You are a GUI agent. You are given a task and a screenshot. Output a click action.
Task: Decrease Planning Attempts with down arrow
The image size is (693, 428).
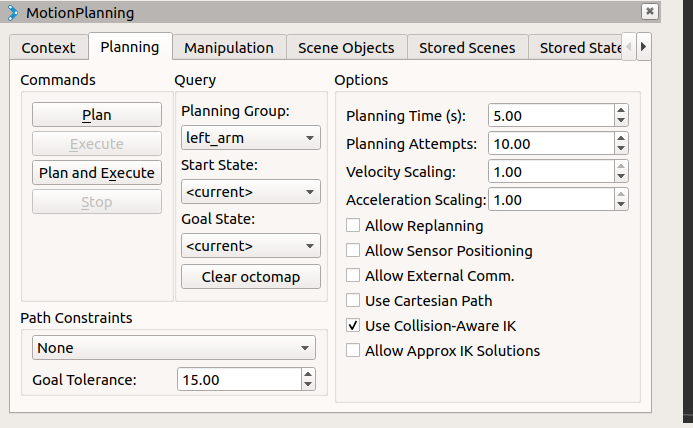[621, 149]
